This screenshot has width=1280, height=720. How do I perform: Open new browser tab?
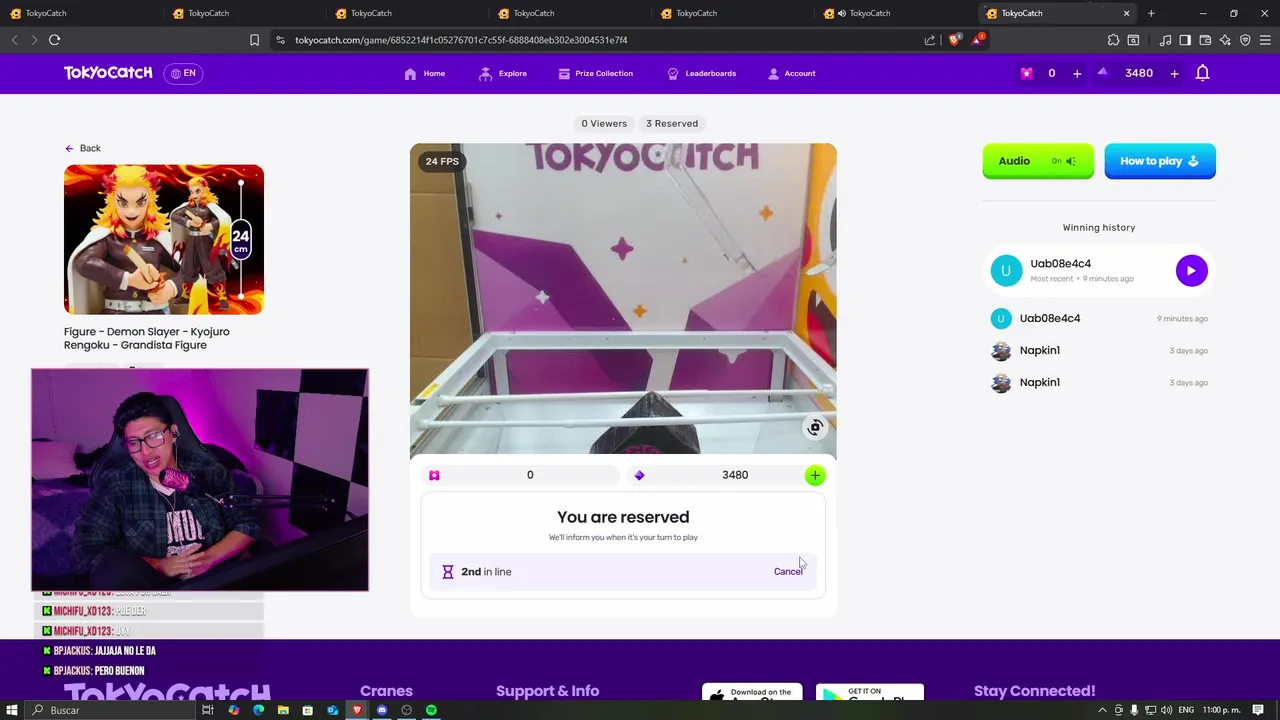[x=1151, y=13]
